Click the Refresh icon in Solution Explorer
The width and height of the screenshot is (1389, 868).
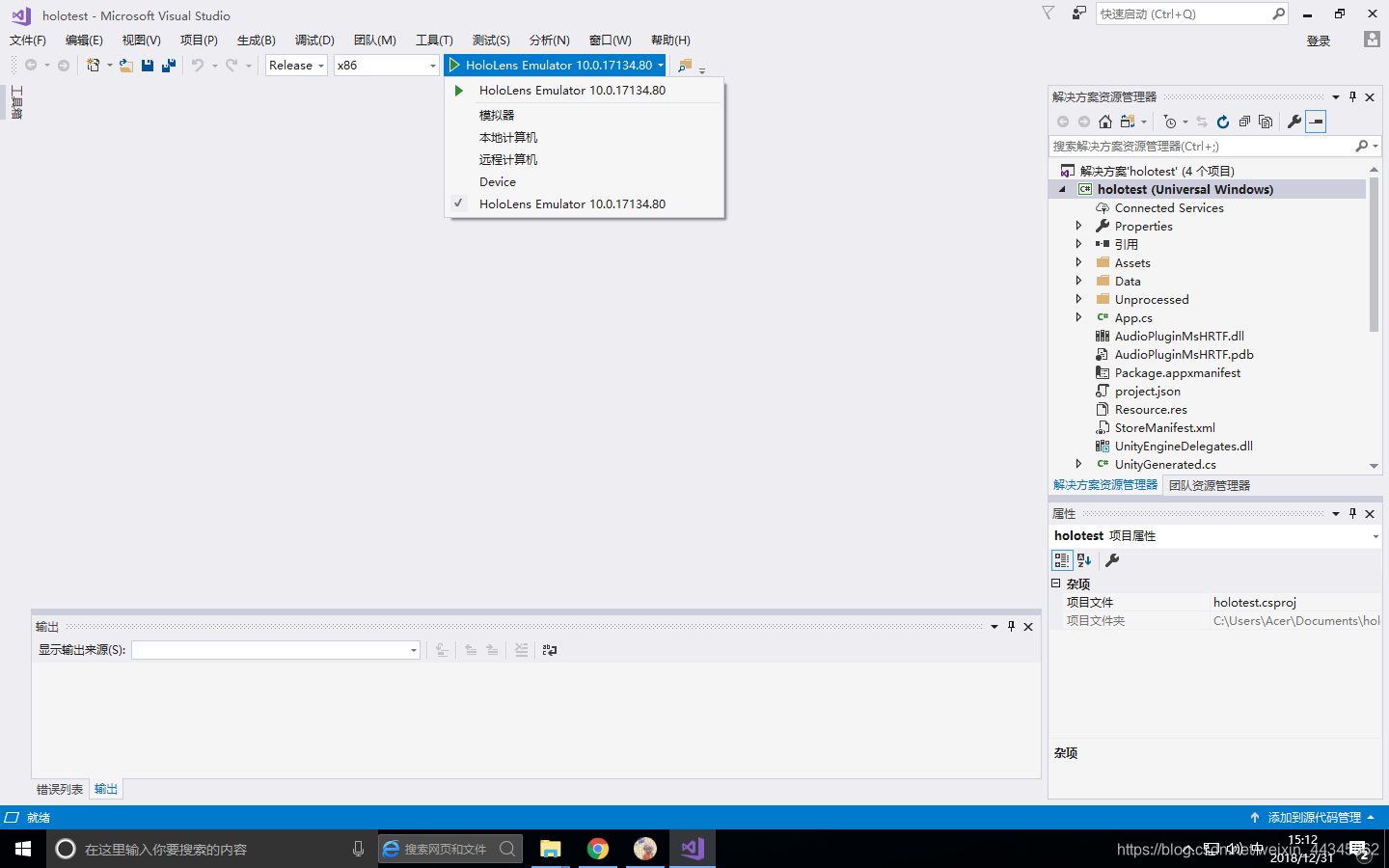point(1223,122)
